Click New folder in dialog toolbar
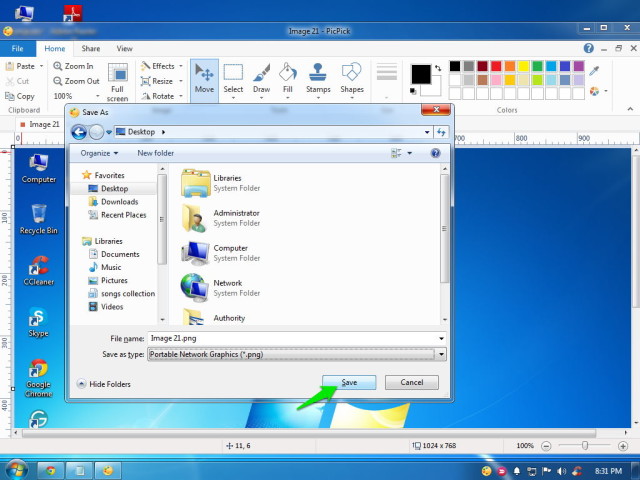 [x=156, y=153]
